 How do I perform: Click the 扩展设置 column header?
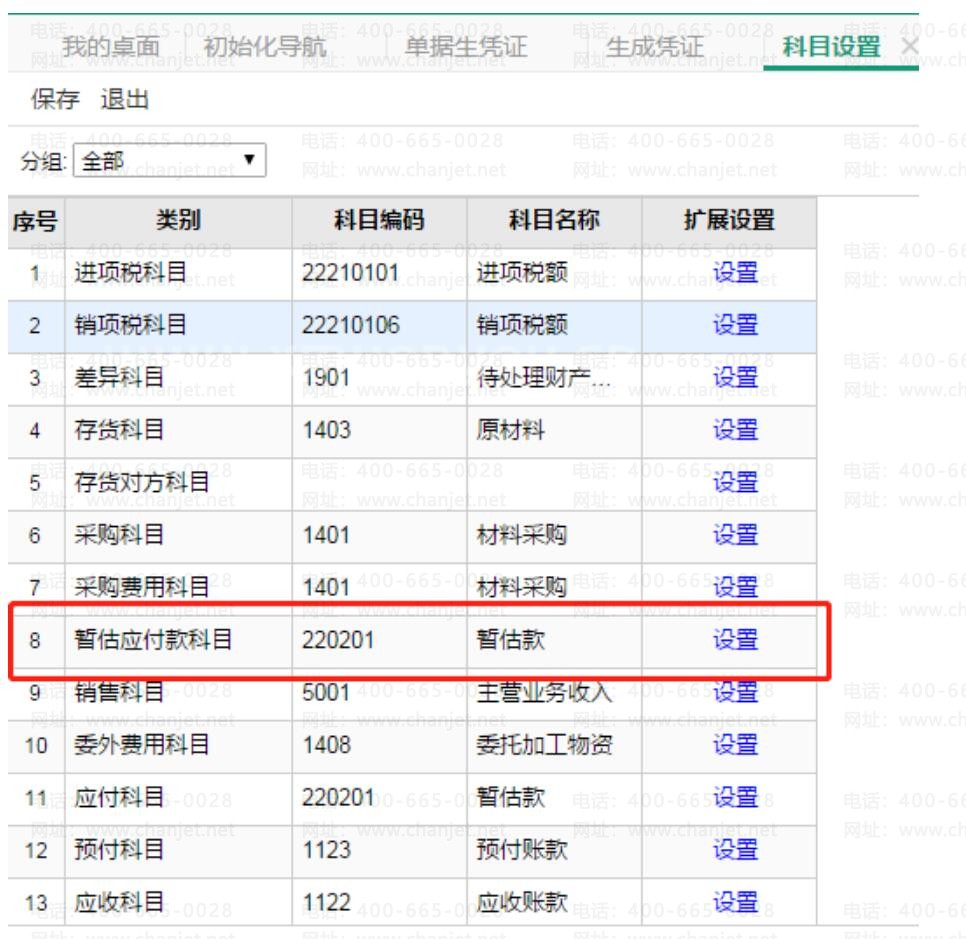(x=729, y=222)
